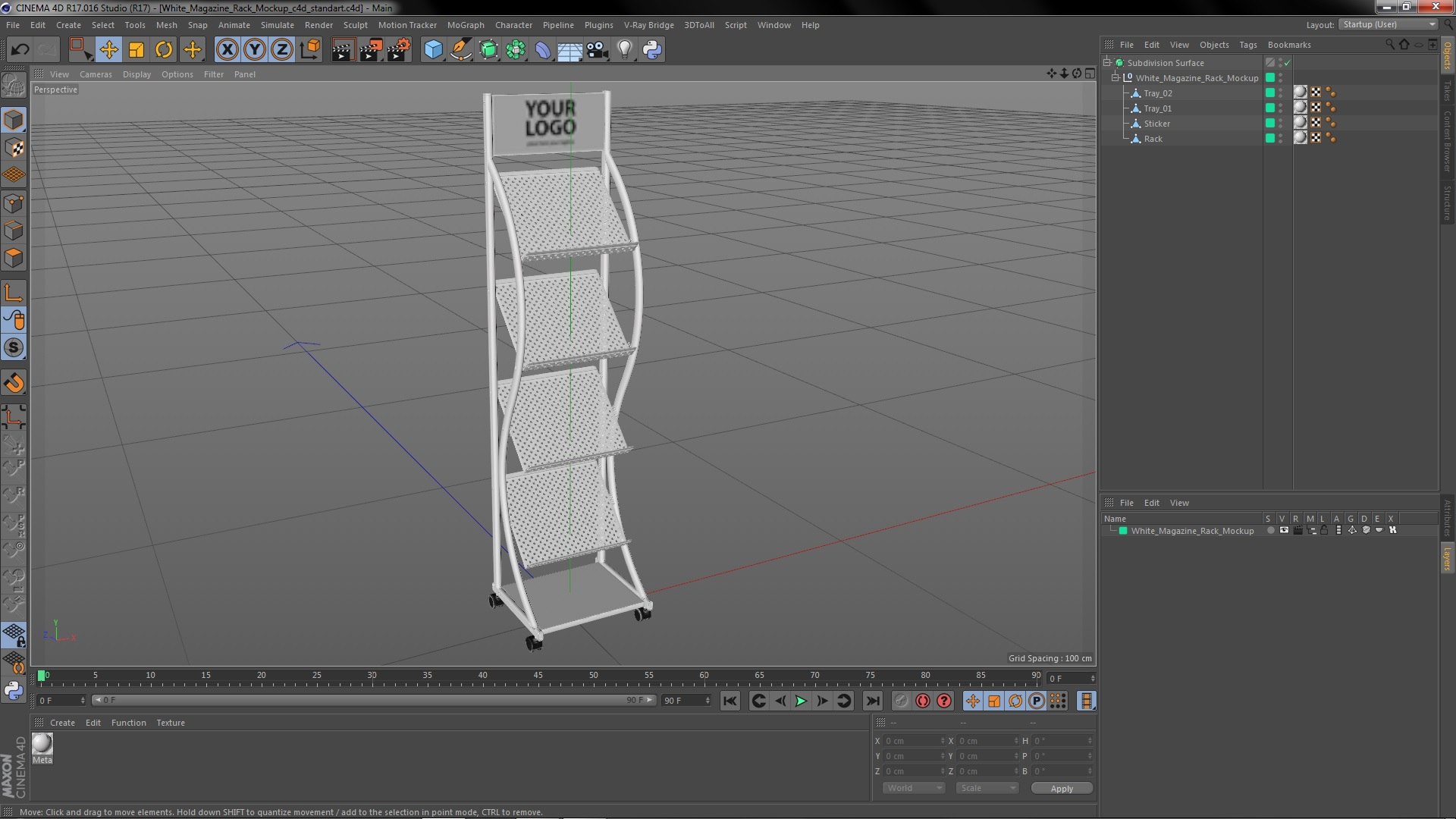The width and height of the screenshot is (1456, 819).
Task: Click frame 45 on timeline ruler
Action: [x=538, y=676]
